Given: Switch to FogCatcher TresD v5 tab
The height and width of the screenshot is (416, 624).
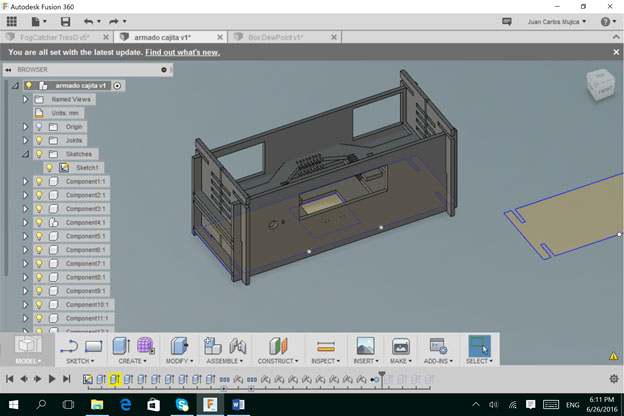Looking at the screenshot, I should point(57,37).
